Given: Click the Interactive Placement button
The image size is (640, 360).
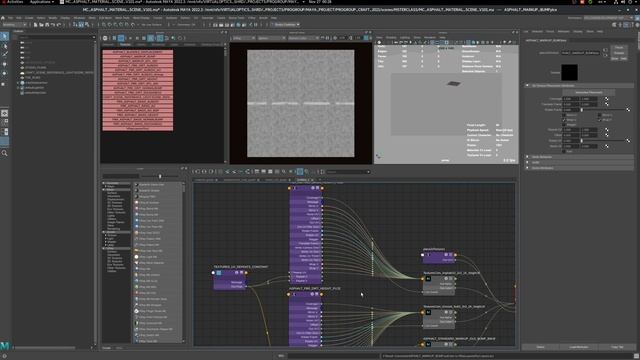Looking at the screenshot, I should tap(589, 92).
